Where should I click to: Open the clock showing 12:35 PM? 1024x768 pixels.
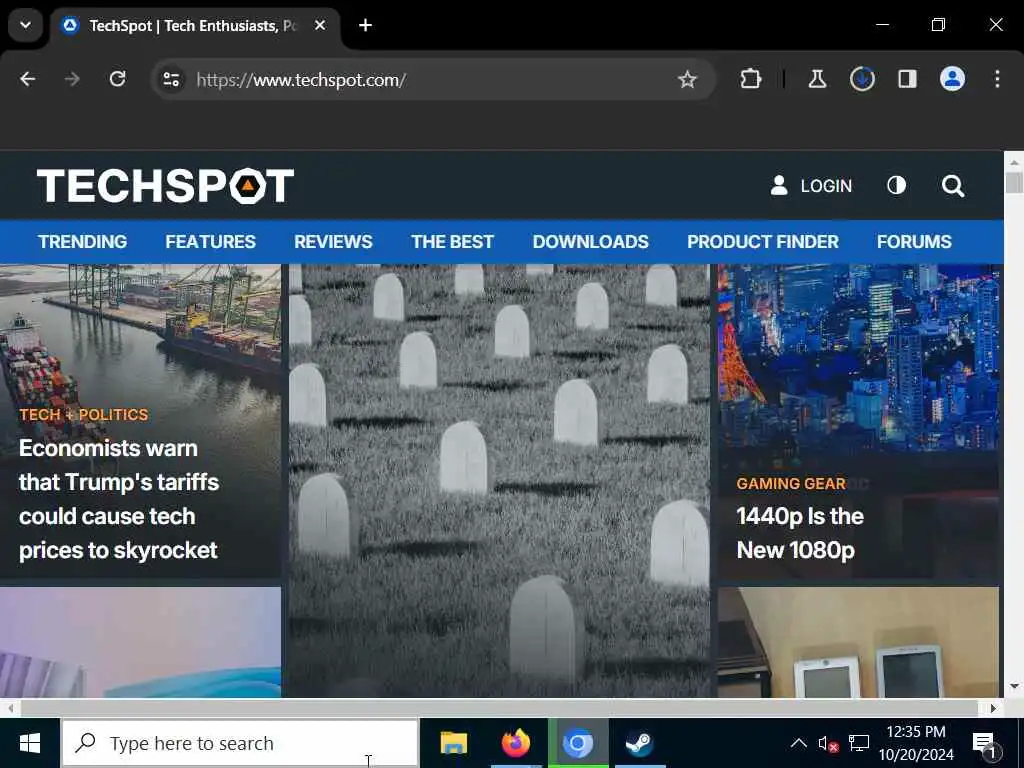pos(916,743)
